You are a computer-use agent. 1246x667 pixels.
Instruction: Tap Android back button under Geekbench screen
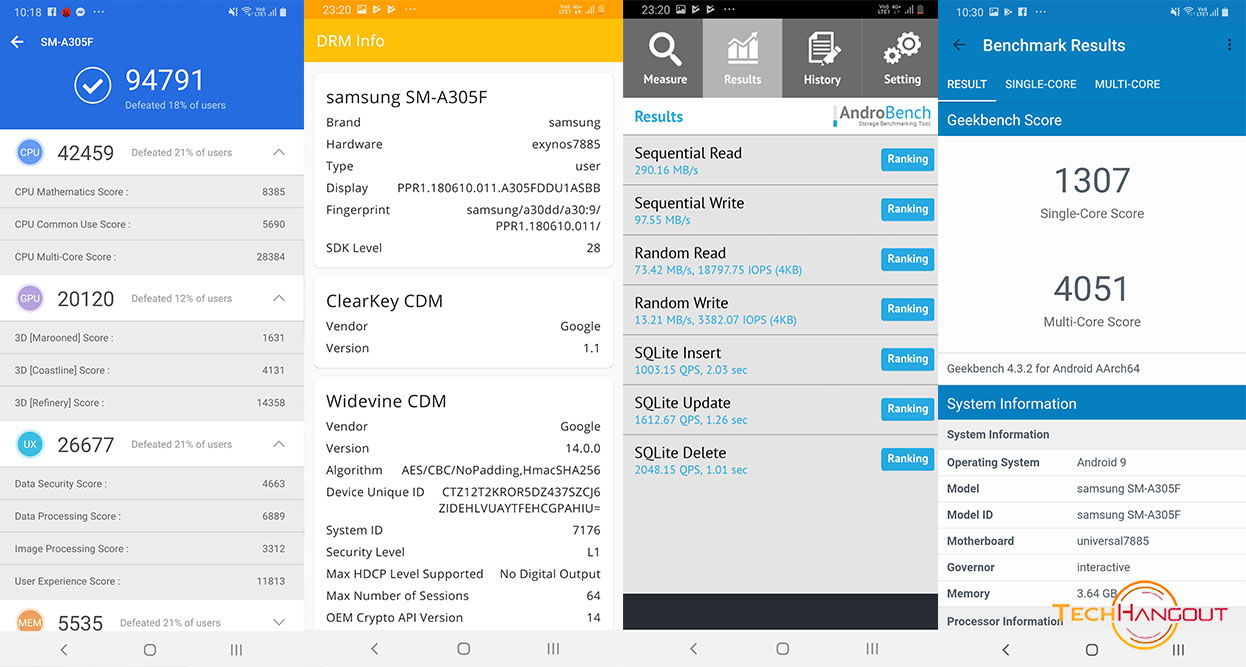point(1006,649)
